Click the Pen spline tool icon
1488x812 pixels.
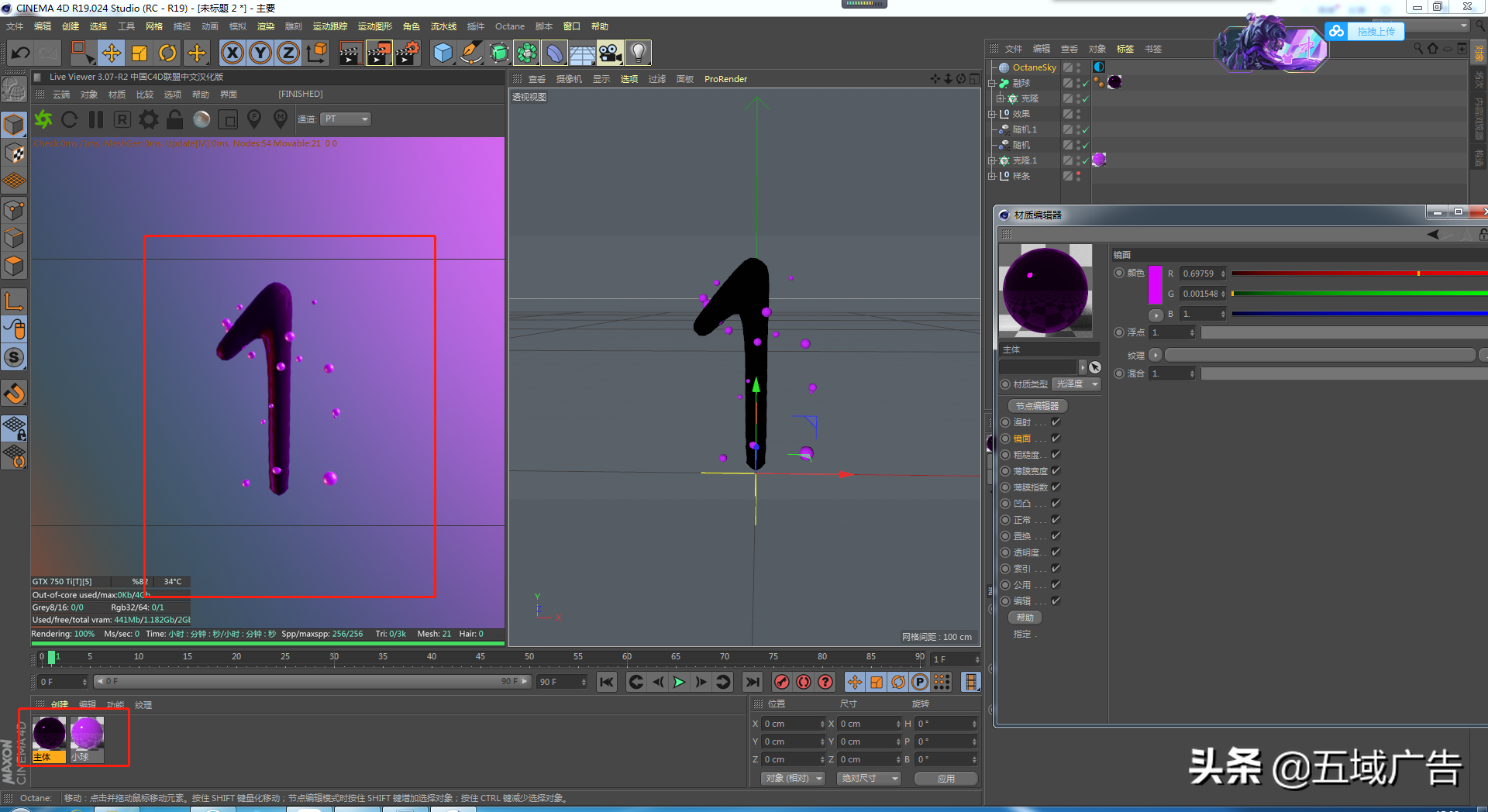coord(471,53)
